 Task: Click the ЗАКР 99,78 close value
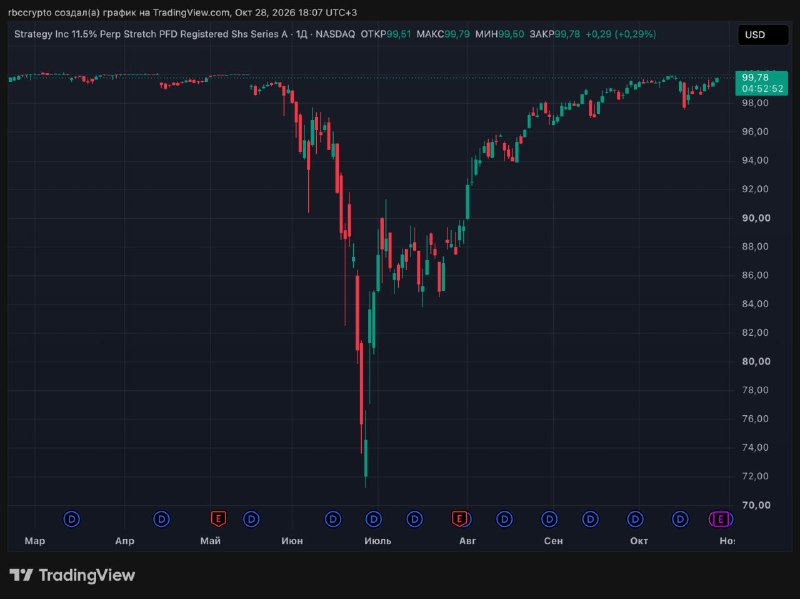pyautogui.click(x=555, y=34)
